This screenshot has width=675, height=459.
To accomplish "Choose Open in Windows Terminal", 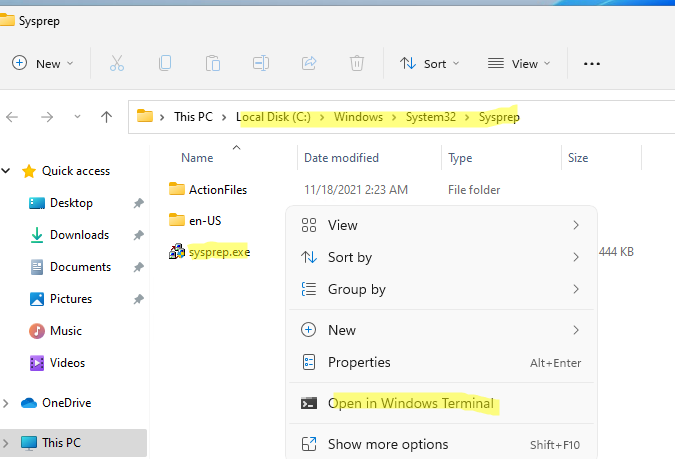I will pyautogui.click(x=441, y=403).
